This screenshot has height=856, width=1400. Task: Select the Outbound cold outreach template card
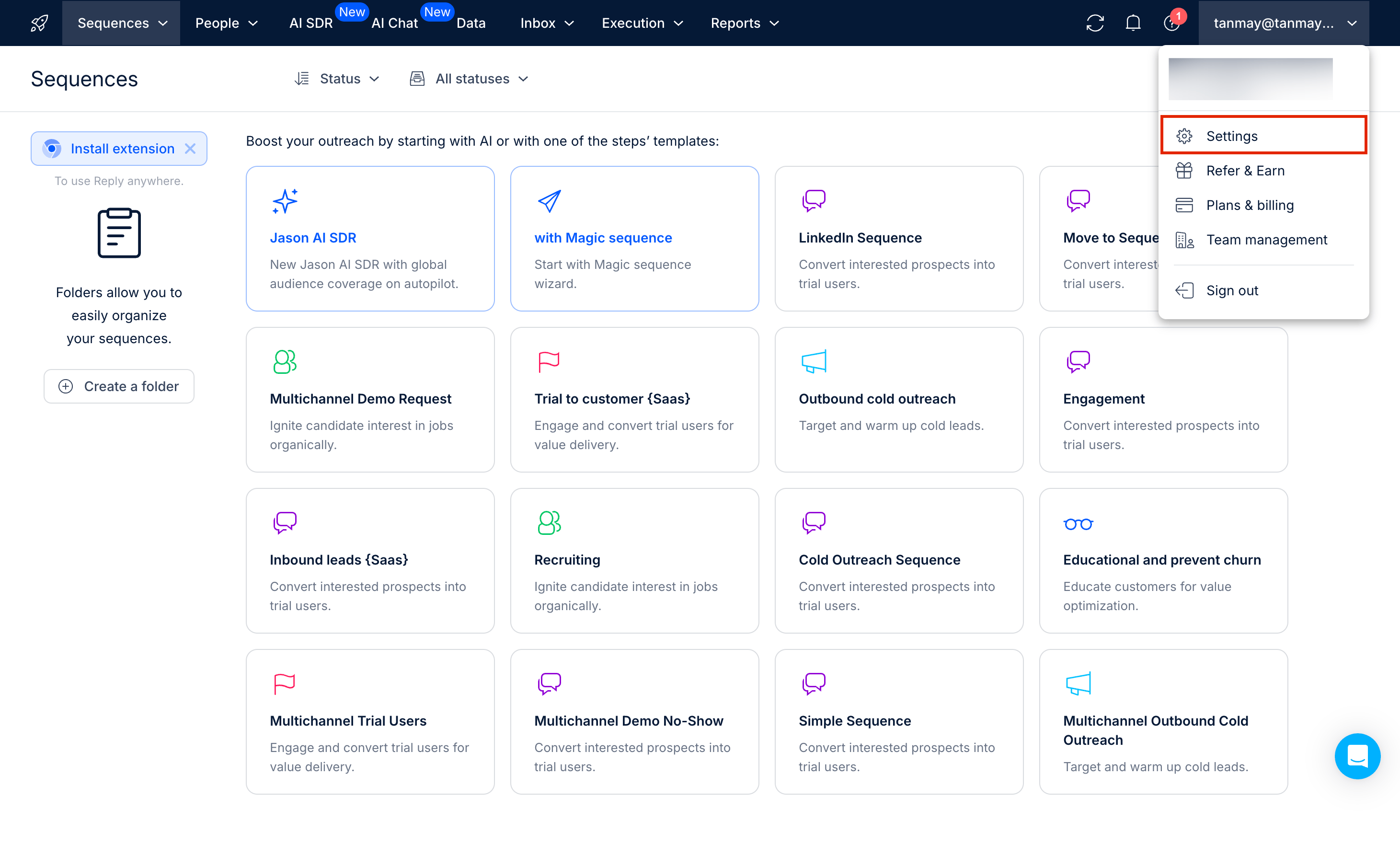(899, 399)
